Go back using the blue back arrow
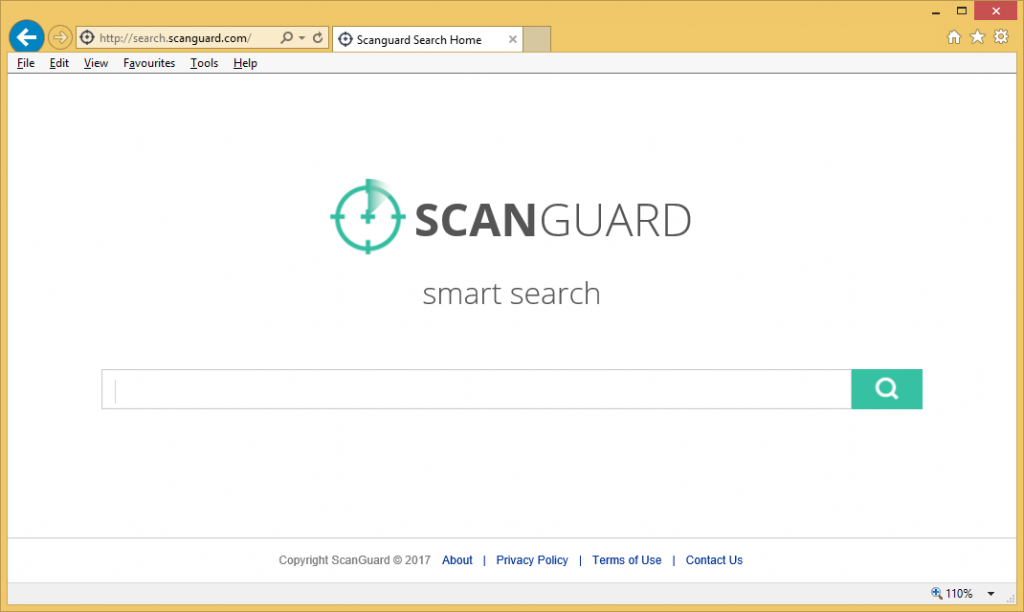 (27, 37)
